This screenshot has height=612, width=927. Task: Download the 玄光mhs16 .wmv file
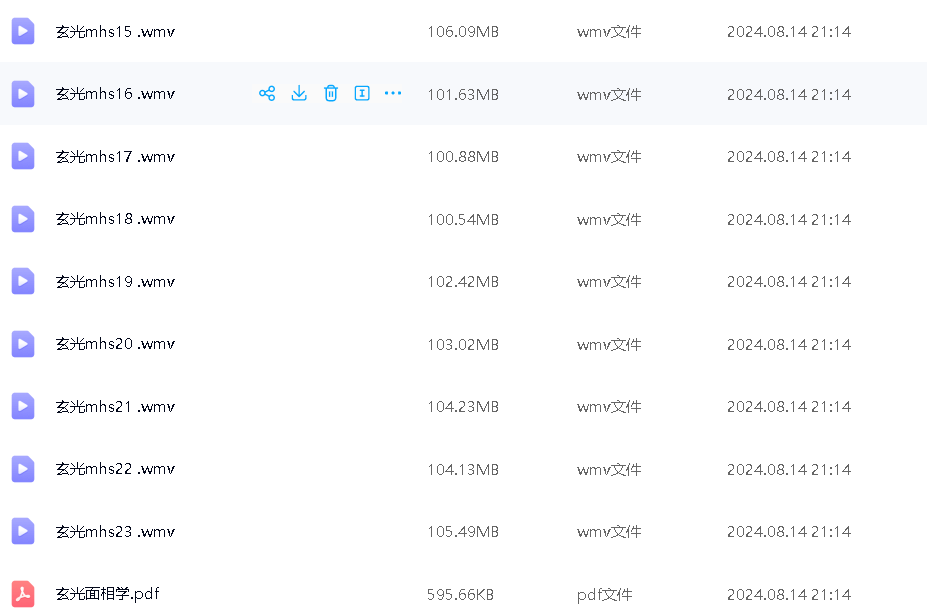[299, 94]
